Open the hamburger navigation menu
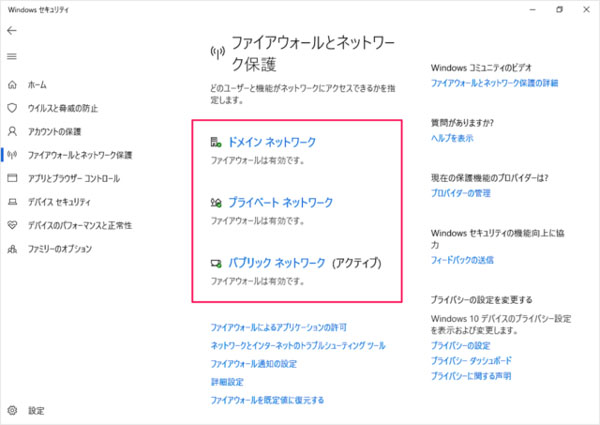Viewport: 600px width, 425px height. [12, 57]
